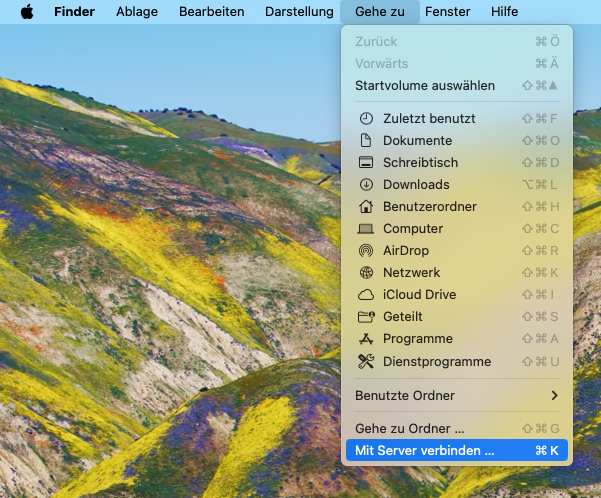Click the cloud icon for iCloud Drive

365,295
